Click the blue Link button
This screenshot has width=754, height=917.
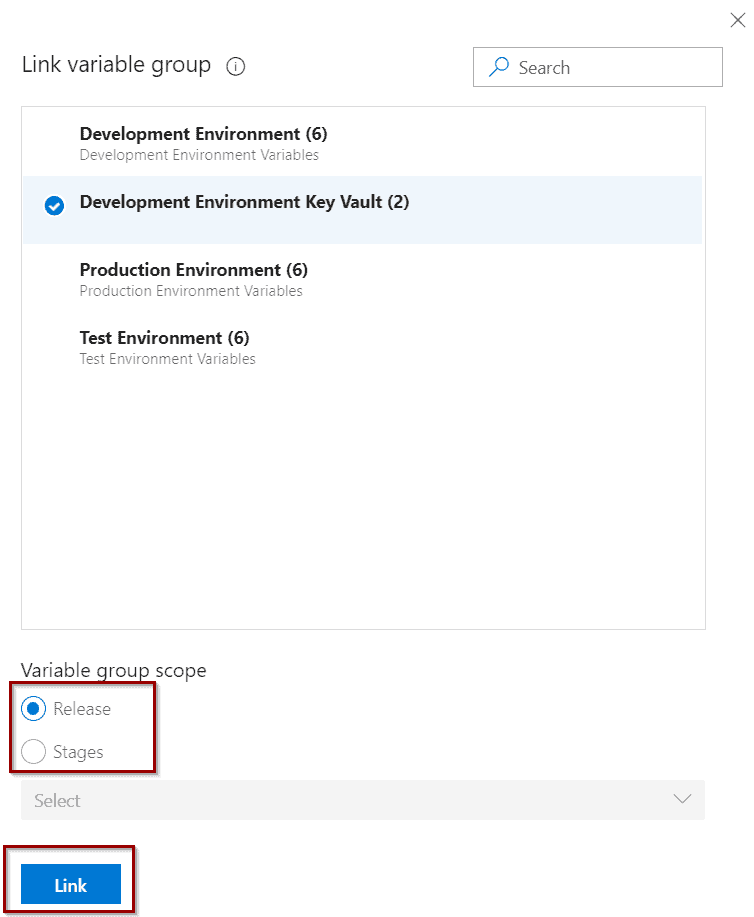[71, 884]
